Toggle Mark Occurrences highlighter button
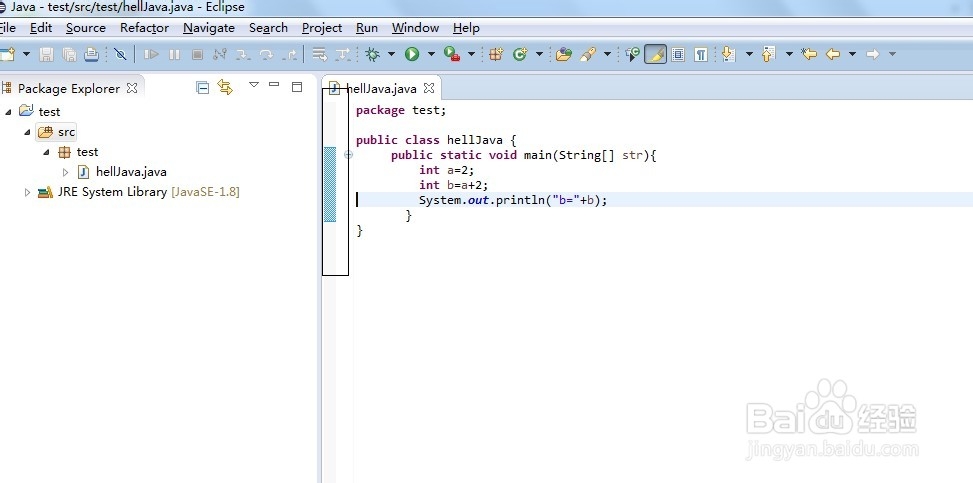The width and height of the screenshot is (973, 483). 655,55
